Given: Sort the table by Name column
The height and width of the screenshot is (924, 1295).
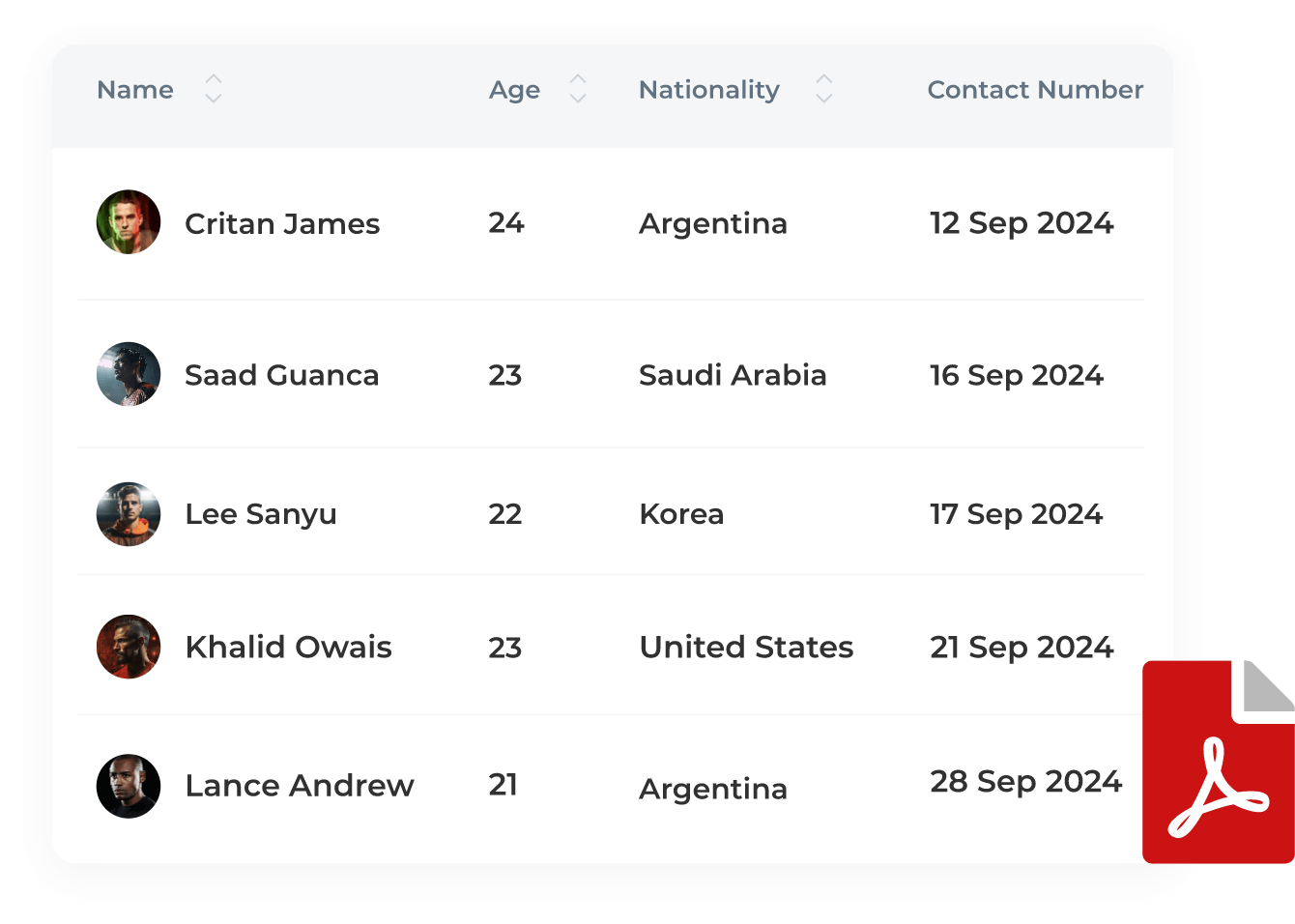Looking at the screenshot, I should tap(214, 89).
